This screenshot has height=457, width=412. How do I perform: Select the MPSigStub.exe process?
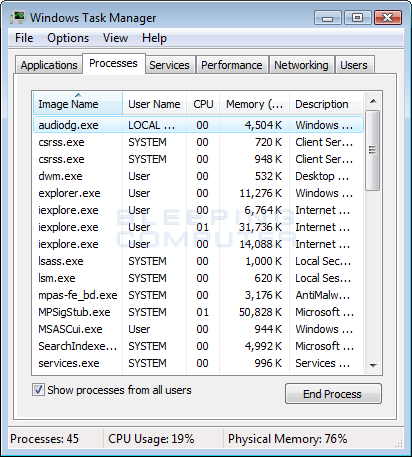(x=198, y=312)
